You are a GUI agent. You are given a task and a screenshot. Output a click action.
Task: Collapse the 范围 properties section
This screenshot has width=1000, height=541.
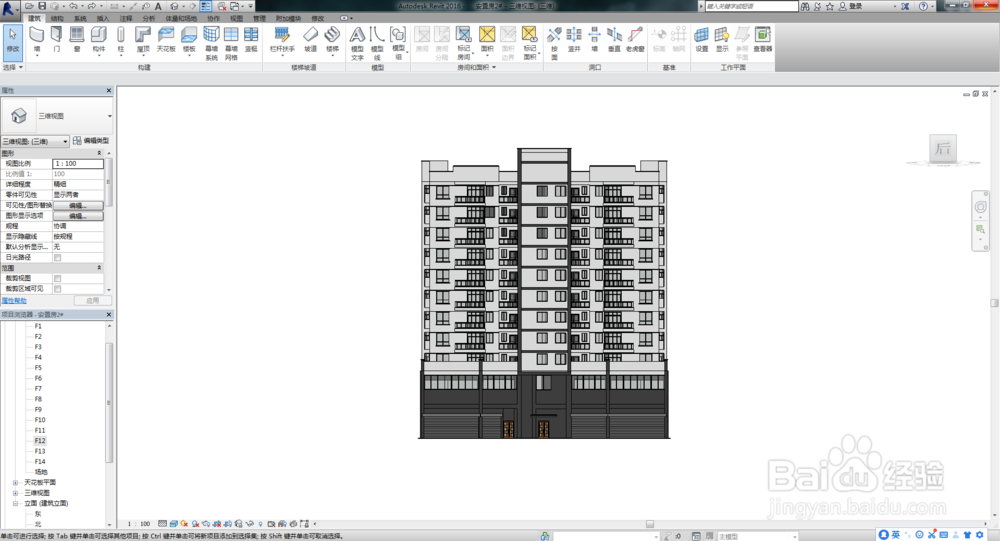99,268
